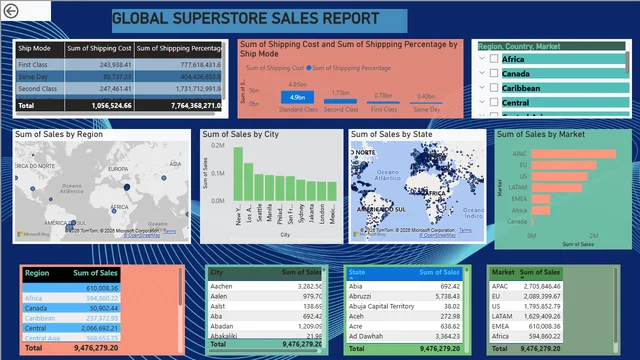Select the APAC row in Market table
Viewport: 640px width, 360px height.
526,286
